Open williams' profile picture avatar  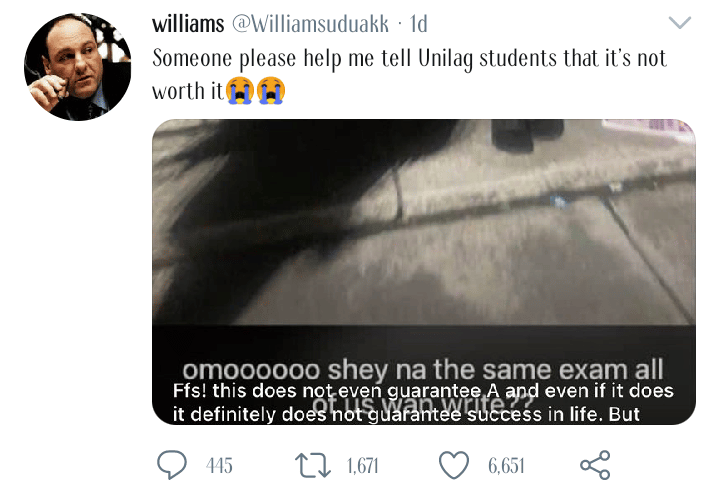click(x=78, y=67)
